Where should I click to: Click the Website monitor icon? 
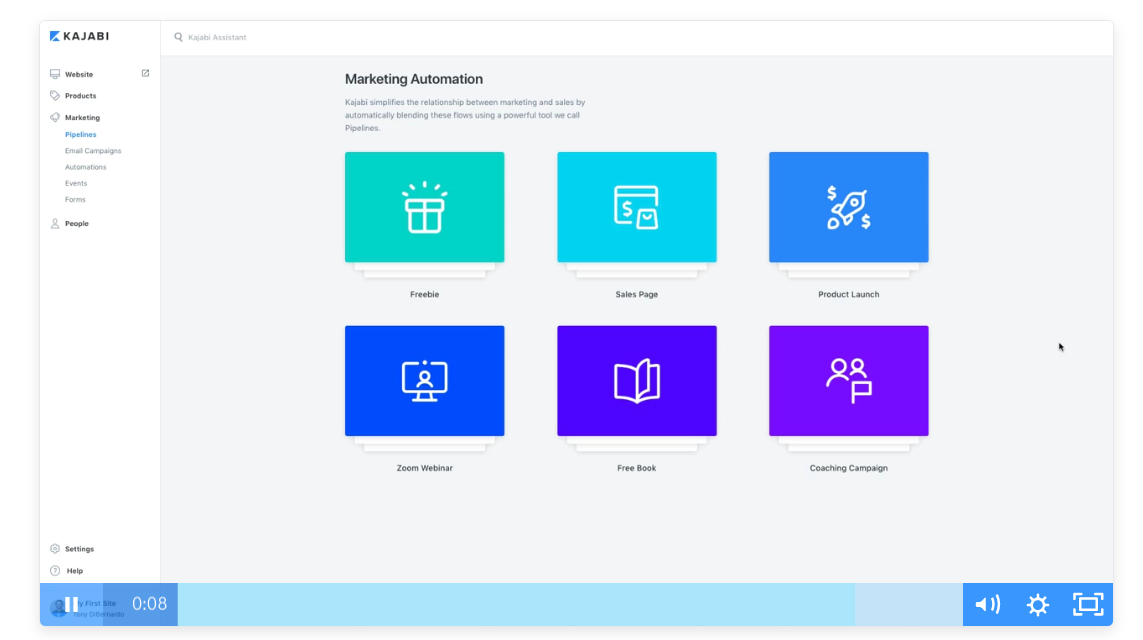pos(55,74)
